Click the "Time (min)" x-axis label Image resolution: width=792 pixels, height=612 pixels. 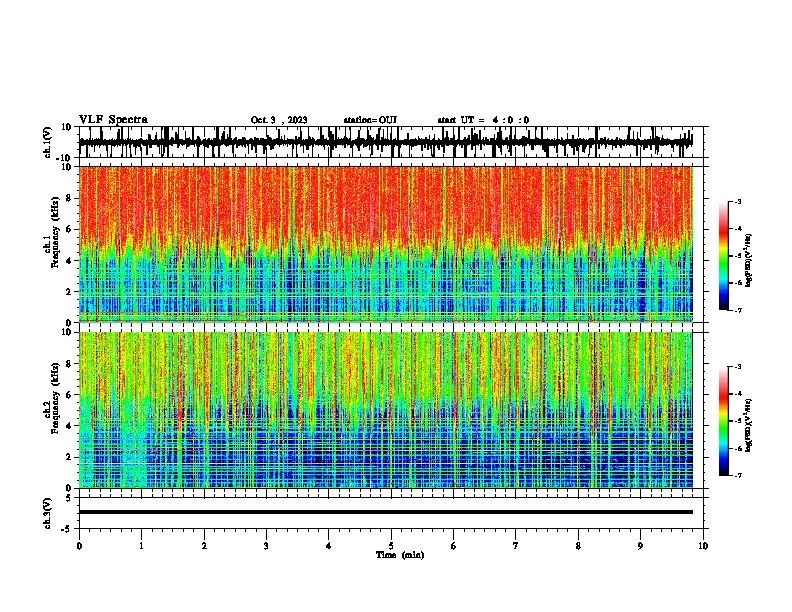pos(400,555)
